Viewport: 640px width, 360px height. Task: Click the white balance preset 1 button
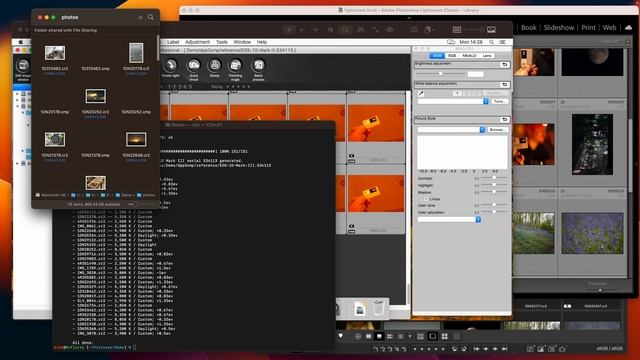pyautogui.click(x=457, y=93)
